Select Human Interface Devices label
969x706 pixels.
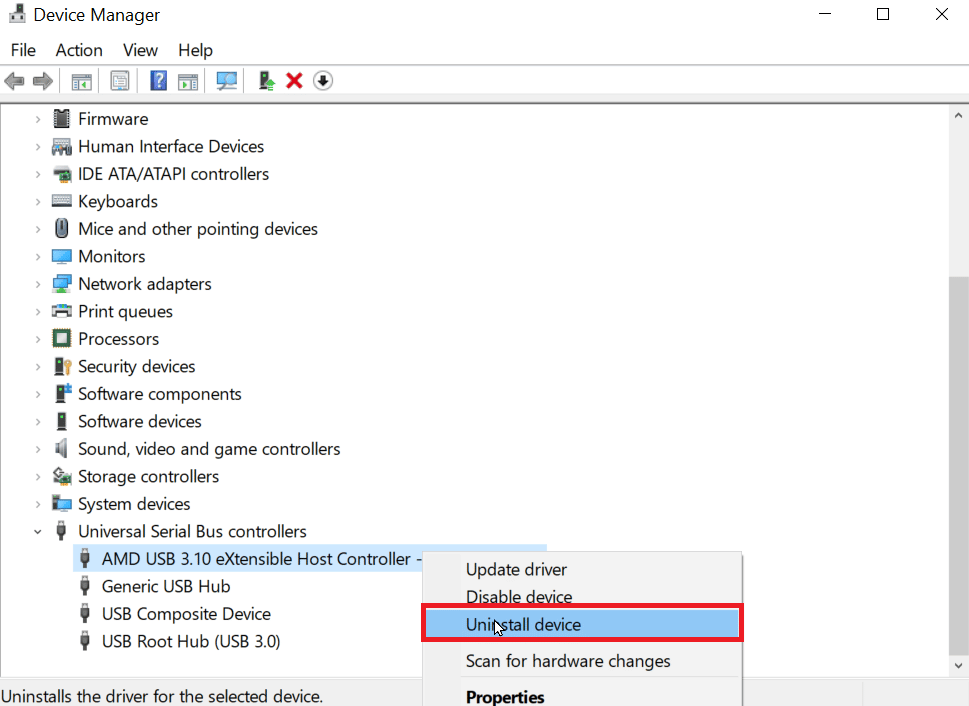point(171,147)
